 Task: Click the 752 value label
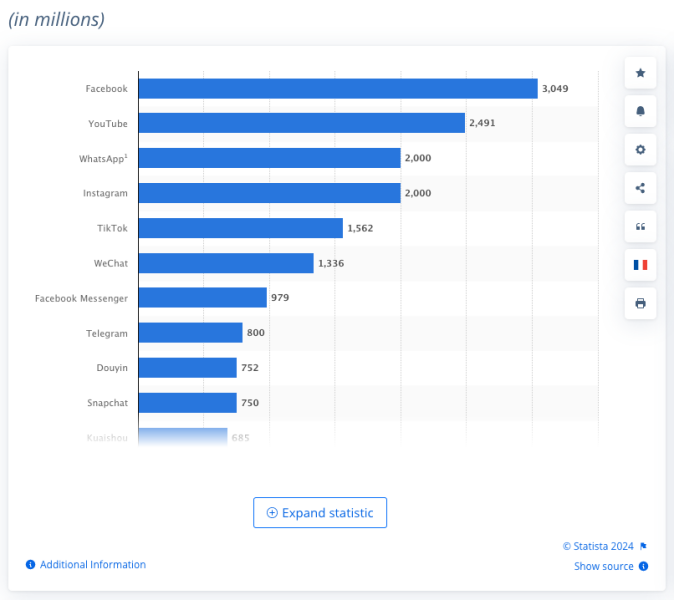point(250,368)
